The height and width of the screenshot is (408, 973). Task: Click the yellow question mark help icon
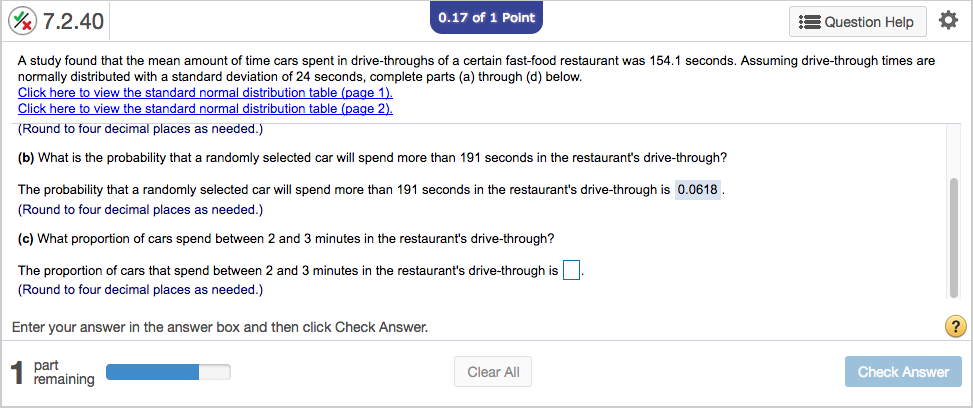coord(956,327)
